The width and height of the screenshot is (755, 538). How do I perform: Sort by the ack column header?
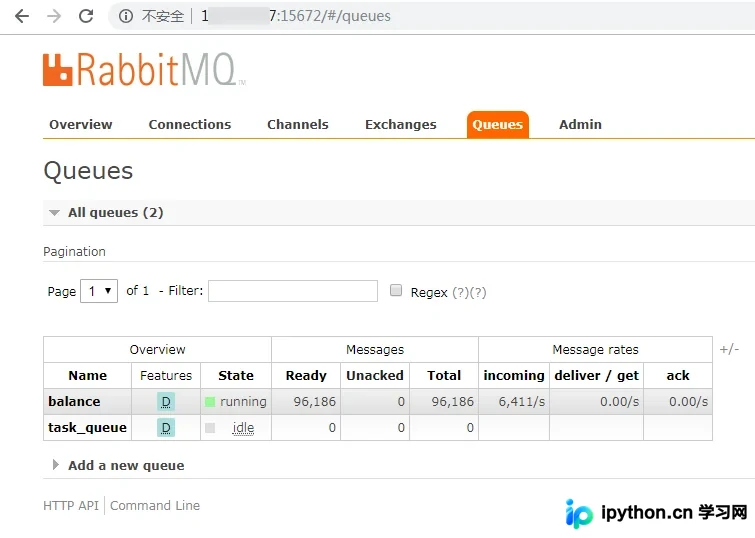coord(677,376)
